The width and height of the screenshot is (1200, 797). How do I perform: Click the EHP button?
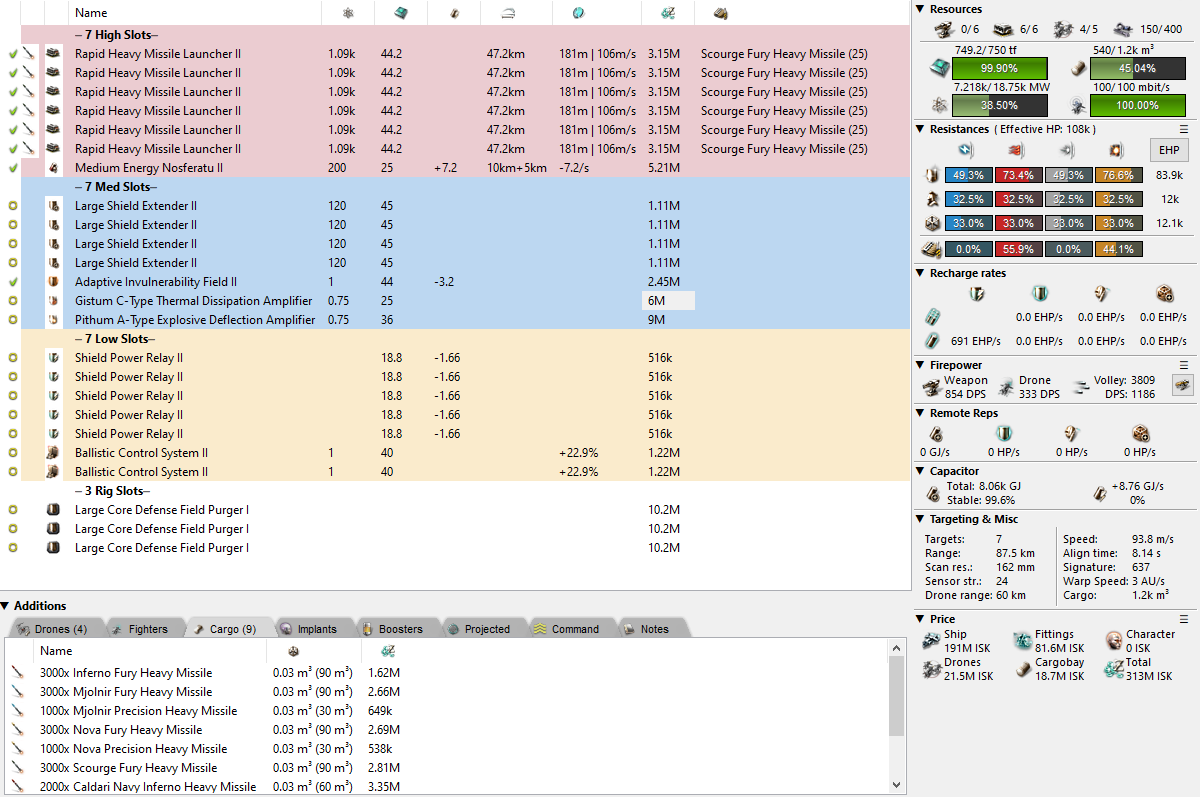click(x=1167, y=150)
